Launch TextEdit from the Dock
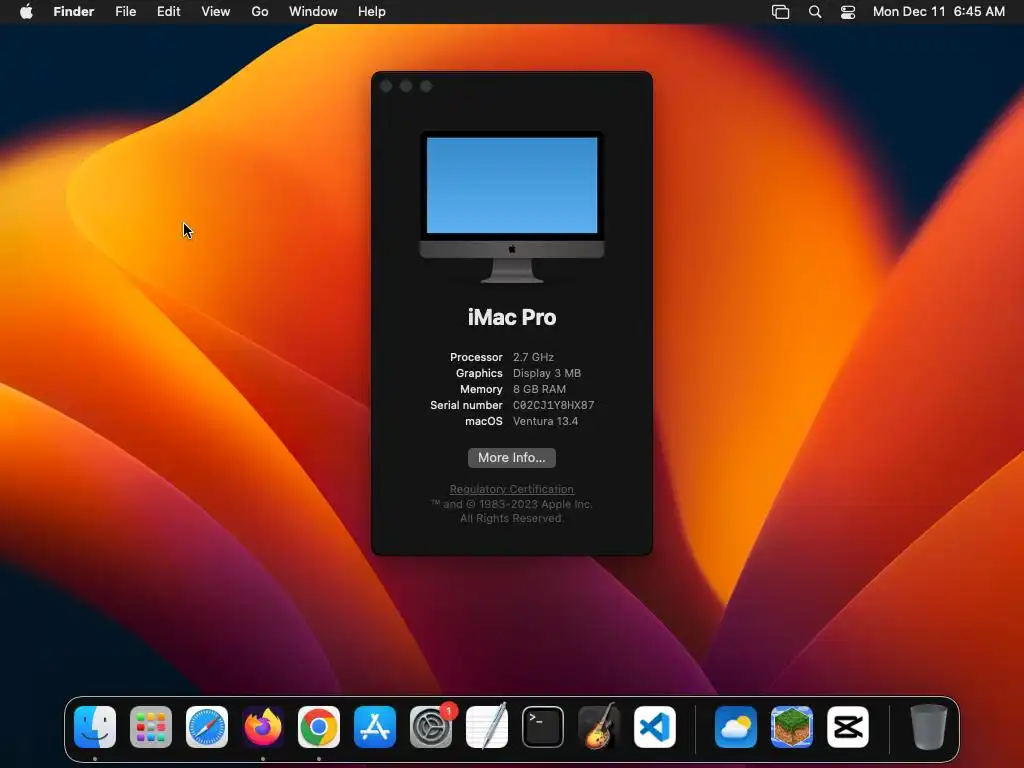Screen dimensions: 1024x768 pyautogui.click(x=487, y=726)
